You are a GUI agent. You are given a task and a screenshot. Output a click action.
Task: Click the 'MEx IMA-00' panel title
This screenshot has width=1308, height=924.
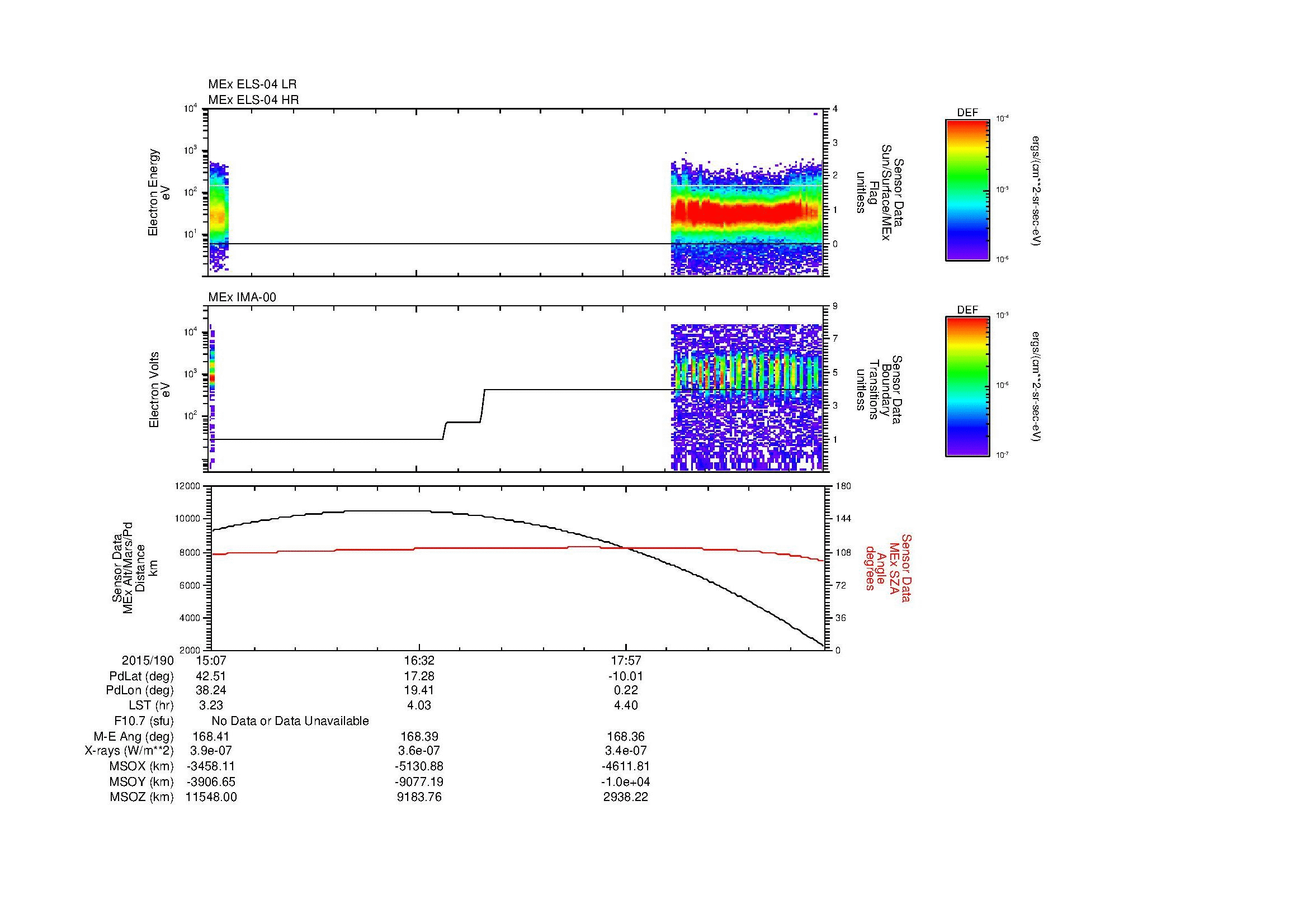click(x=242, y=297)
